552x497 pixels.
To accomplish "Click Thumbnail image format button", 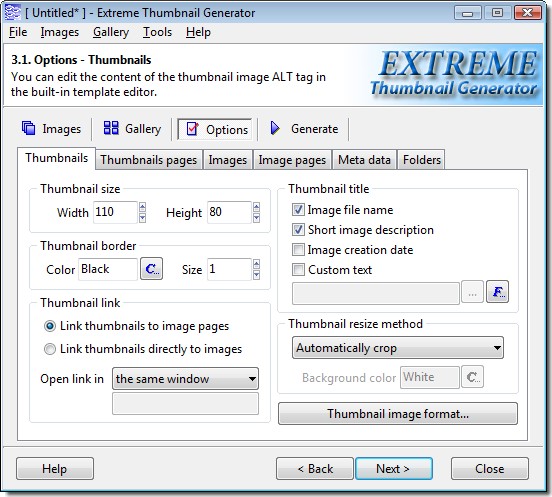I will coord(398,414).
